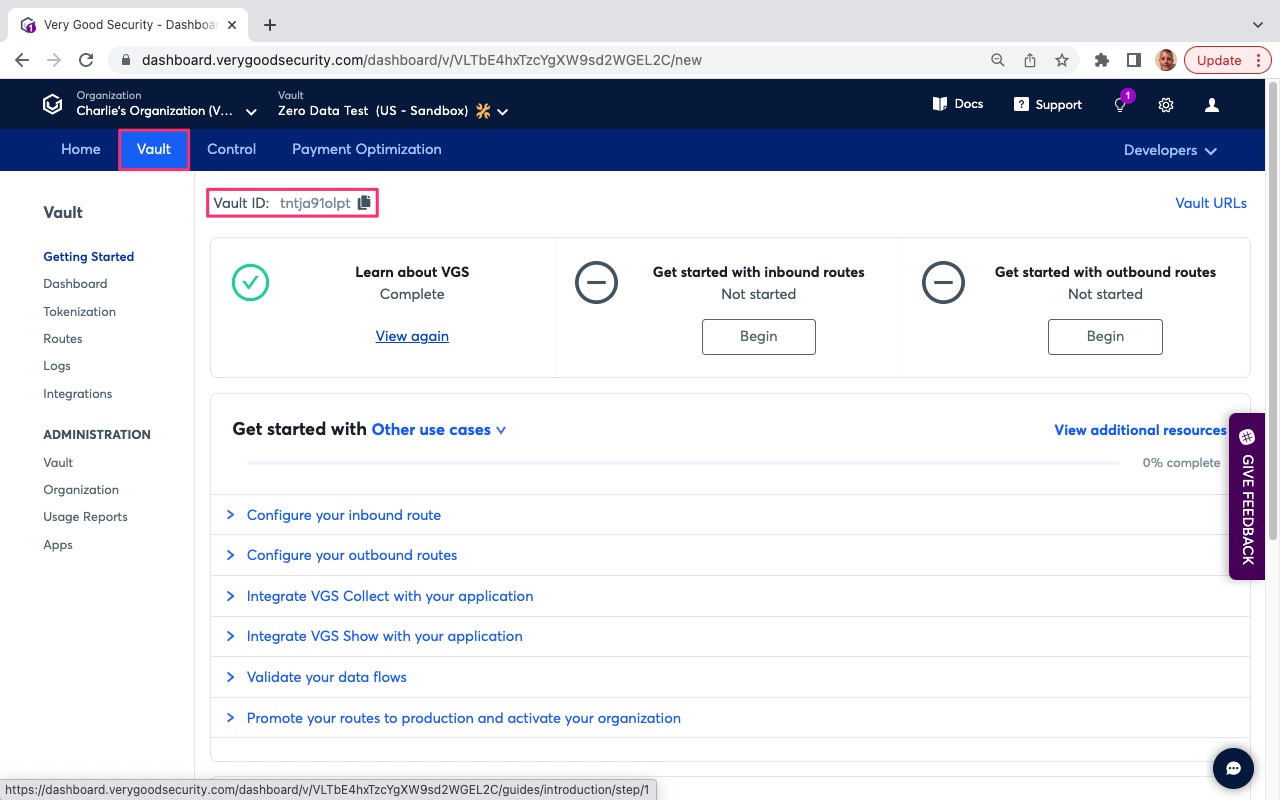Screen dimensions: 1280x800
Task: Open the live chat bubble
Action: click(x=1233, y=768)
